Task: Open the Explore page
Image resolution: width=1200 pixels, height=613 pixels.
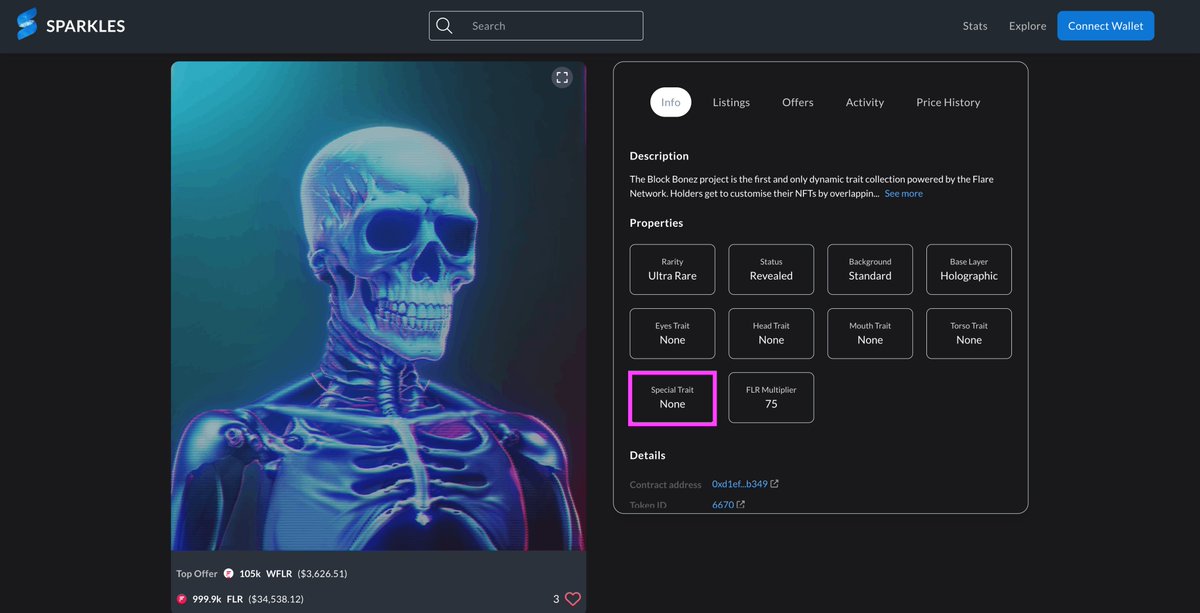Action: (x=1027, y=26)
